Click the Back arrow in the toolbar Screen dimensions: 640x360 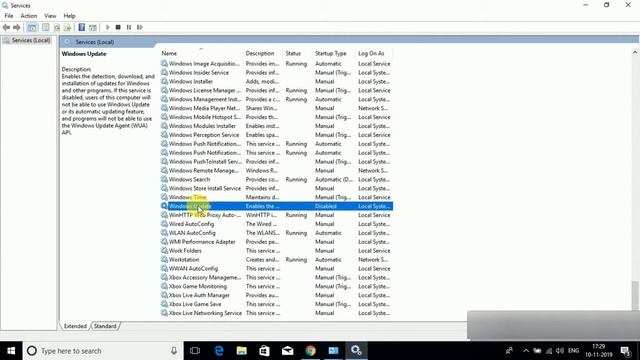pos(6,27)
